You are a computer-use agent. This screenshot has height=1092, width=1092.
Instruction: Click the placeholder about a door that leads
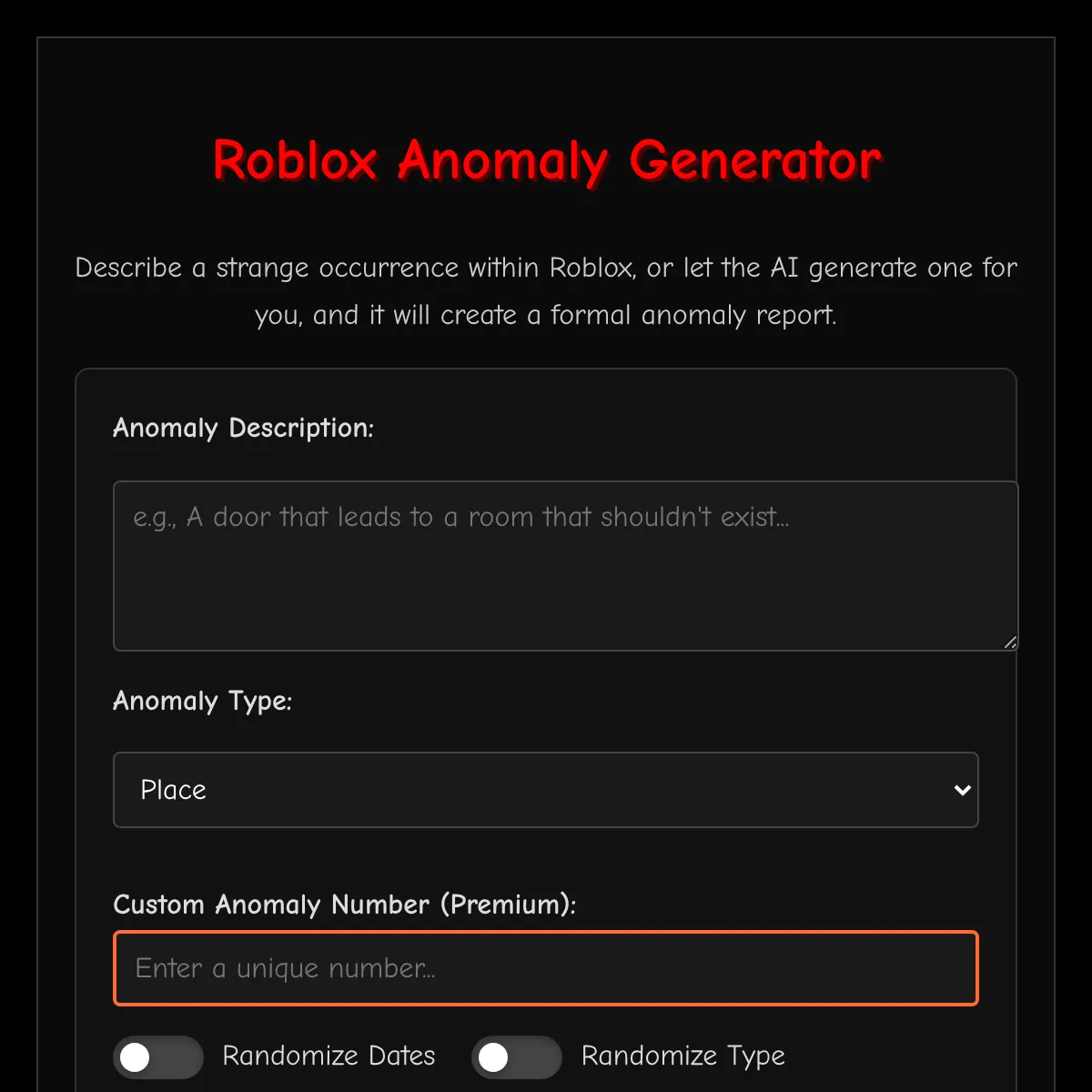[x=460, y=517]
